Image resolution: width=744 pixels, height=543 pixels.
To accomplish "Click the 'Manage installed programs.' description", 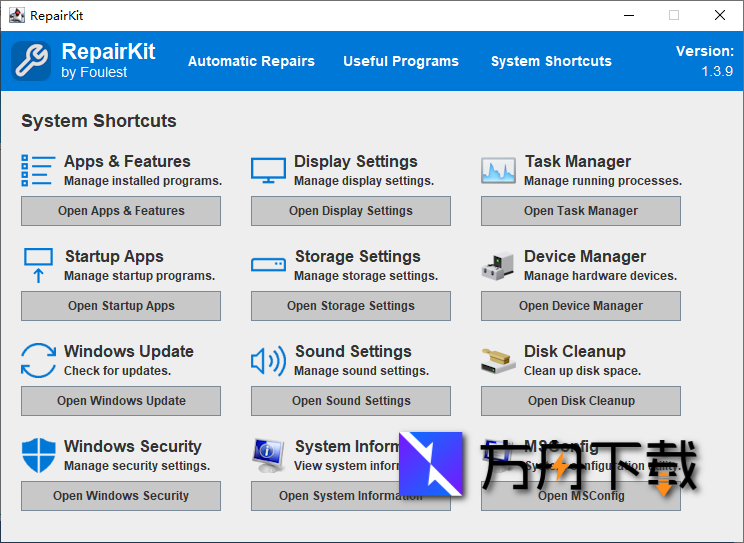I will [143, 181].
